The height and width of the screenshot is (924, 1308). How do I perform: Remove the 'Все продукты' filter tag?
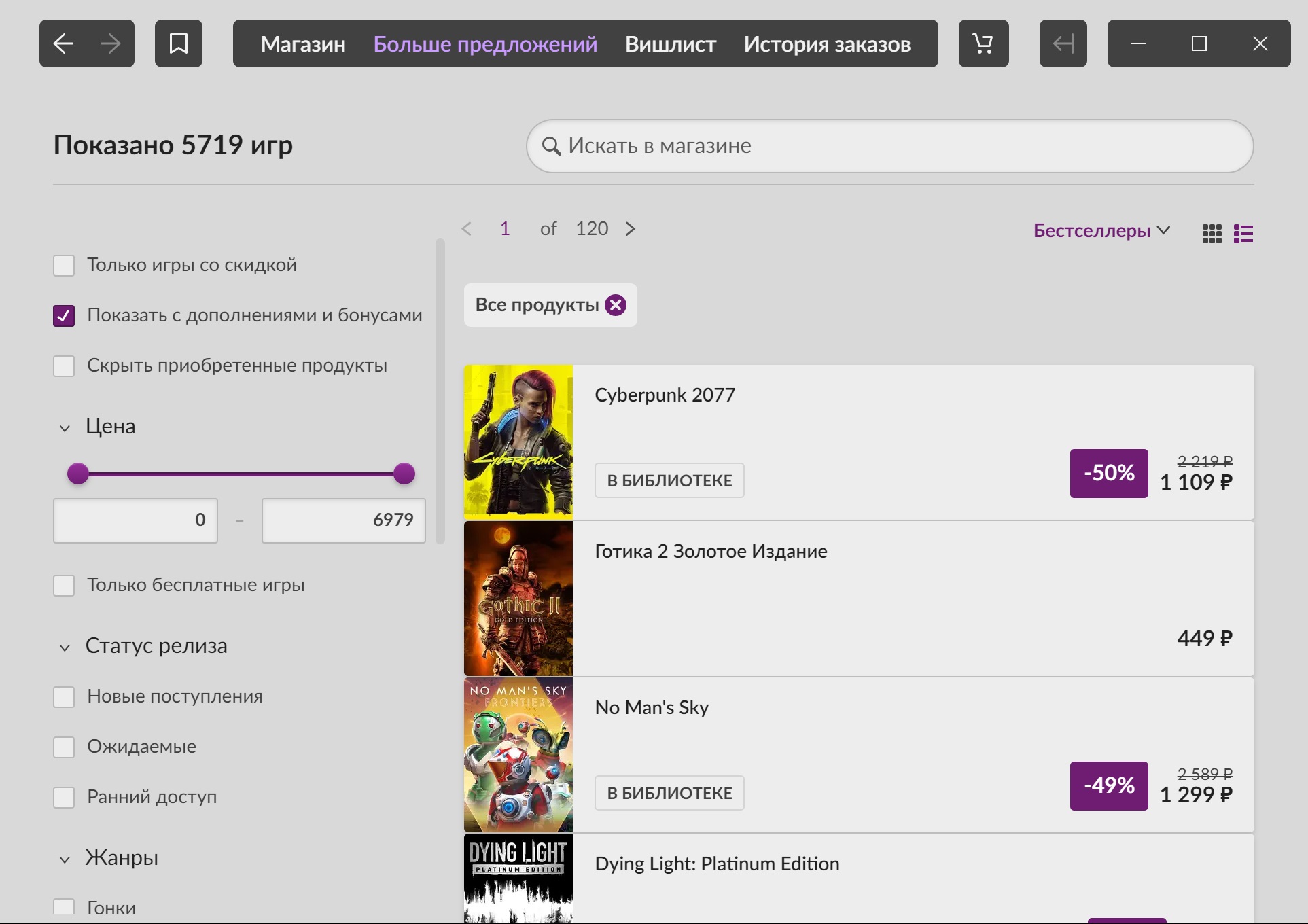tap(616, 305)
